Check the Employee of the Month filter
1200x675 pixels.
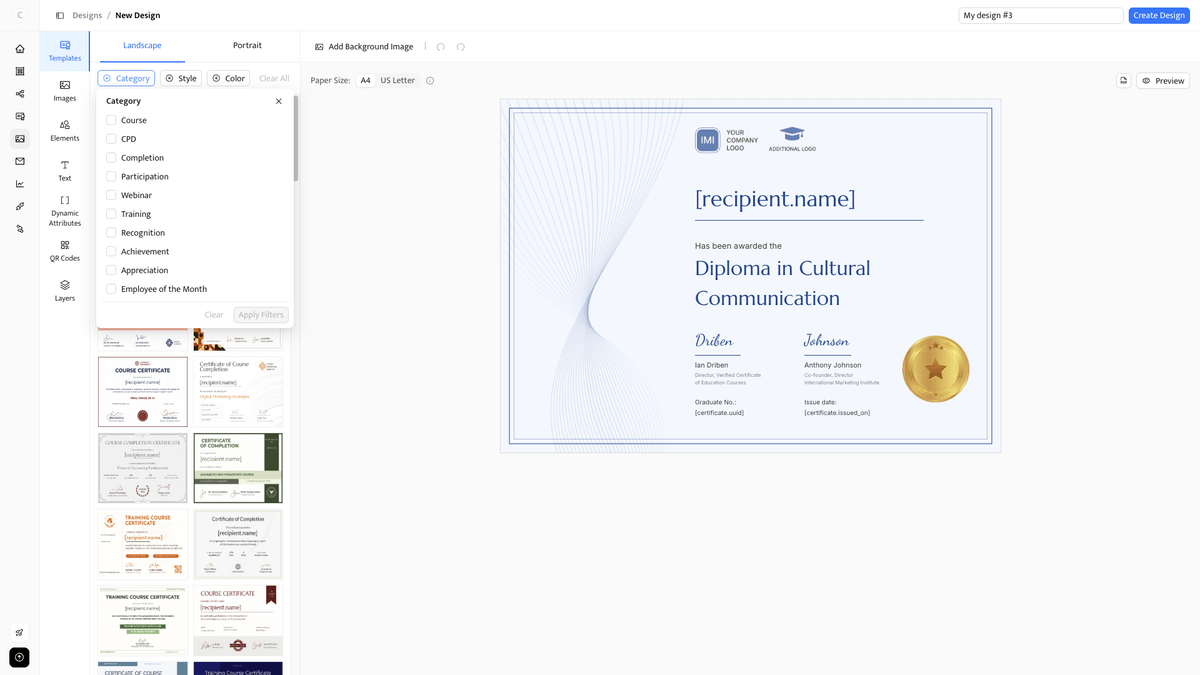tap(113, 288)
